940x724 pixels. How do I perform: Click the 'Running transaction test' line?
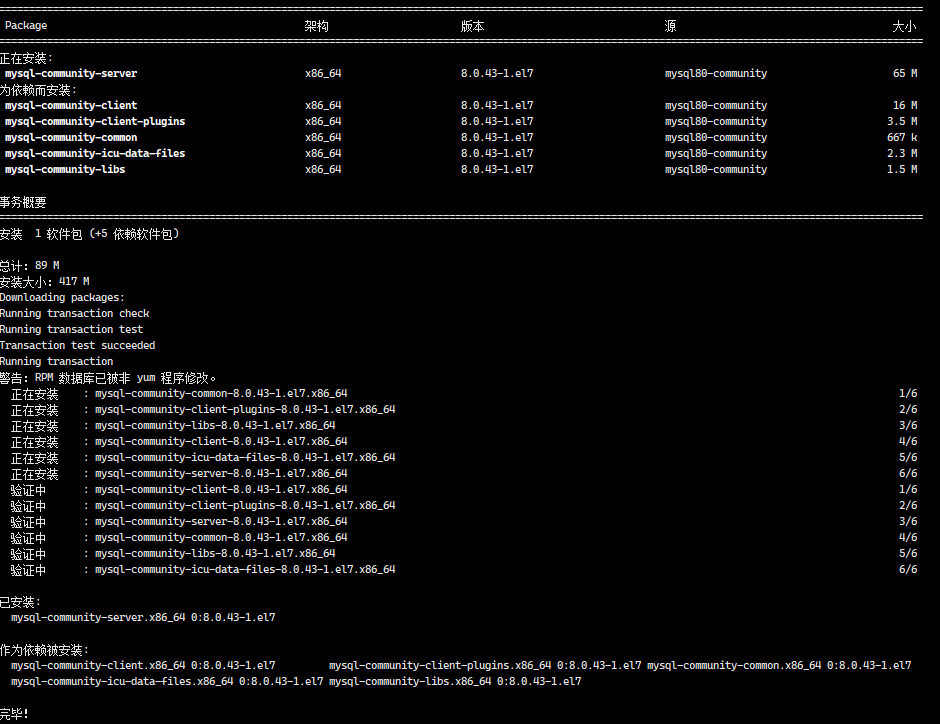tap(71, 329)
